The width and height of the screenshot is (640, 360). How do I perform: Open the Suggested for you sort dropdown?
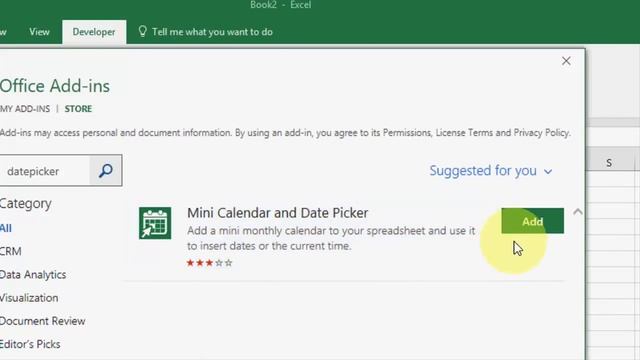491,171
